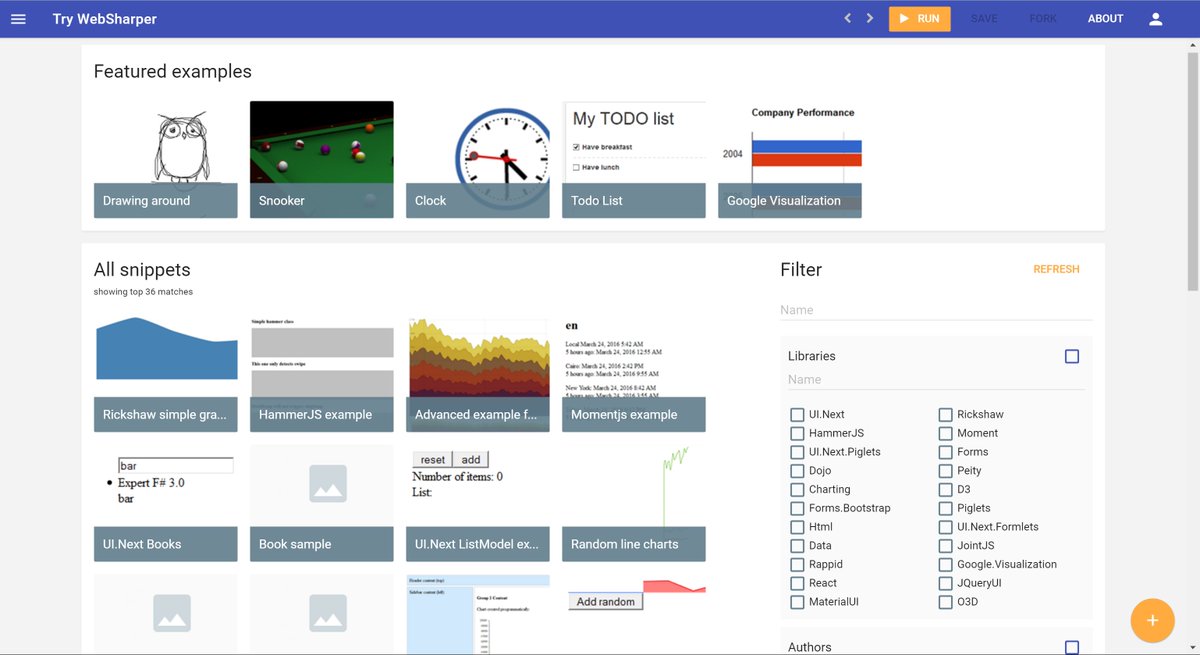Open the Advanced example snippet
This screenshot has height=655, width=1200.
pyautogui.click(x=478, y=373)
